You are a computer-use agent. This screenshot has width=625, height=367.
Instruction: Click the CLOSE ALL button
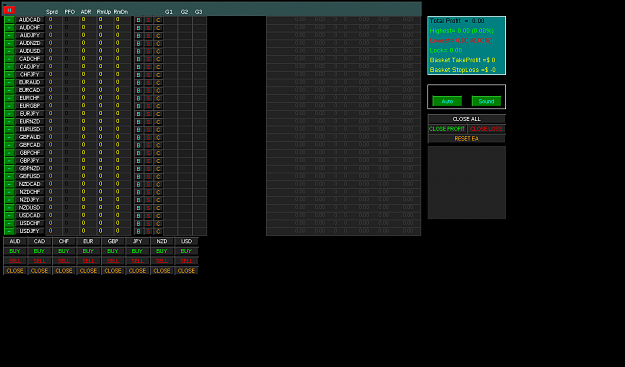[x=467, y=119]
